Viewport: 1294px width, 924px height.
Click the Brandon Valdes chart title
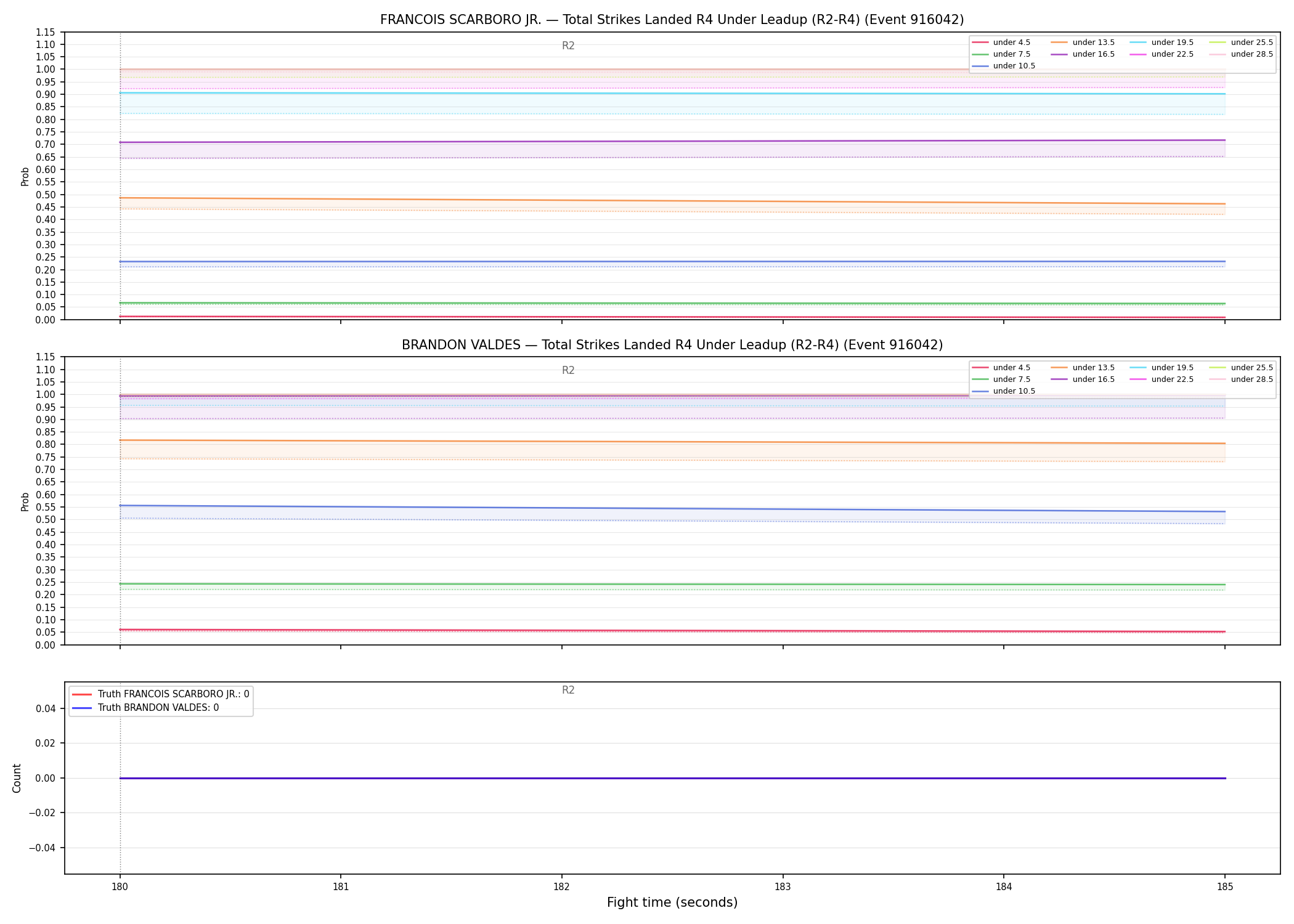tap(672, 345)
